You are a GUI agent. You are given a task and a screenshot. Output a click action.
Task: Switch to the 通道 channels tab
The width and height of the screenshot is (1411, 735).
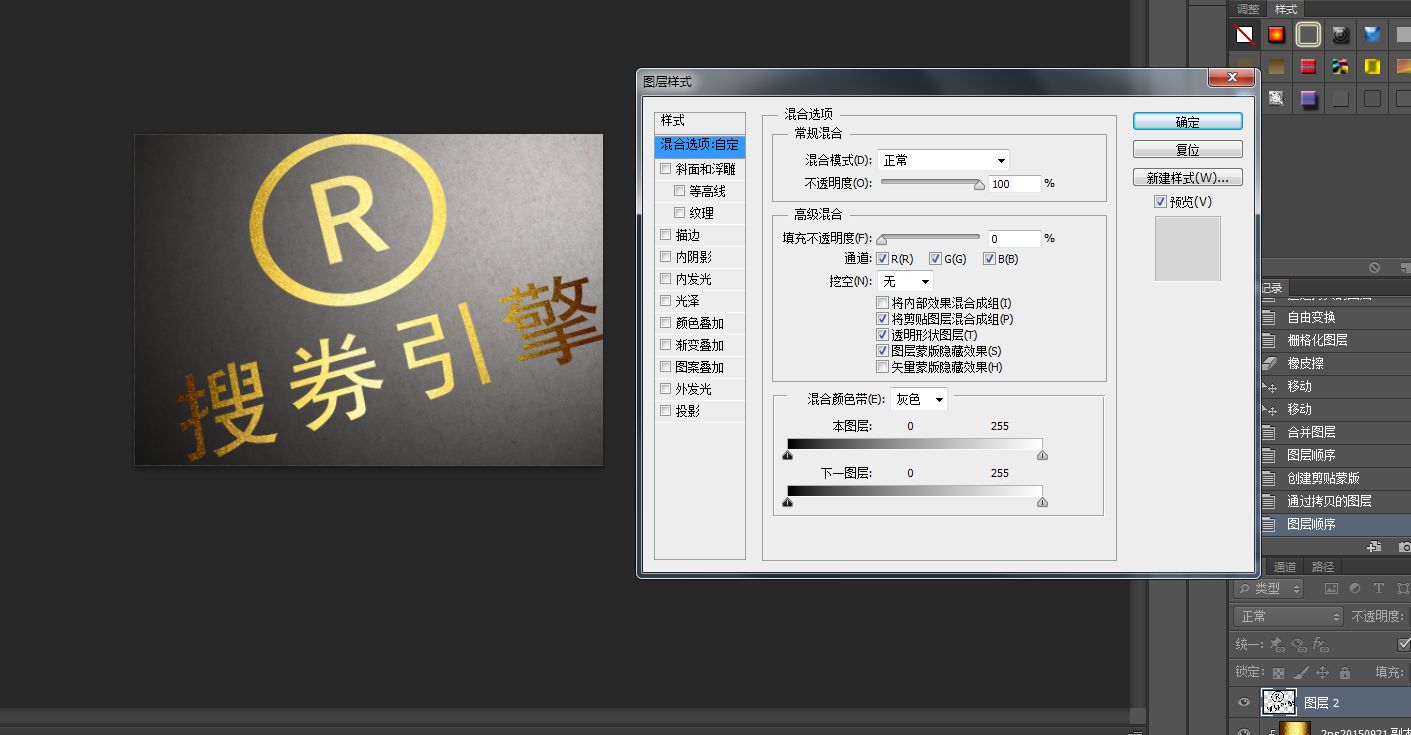click(1285, 567)
